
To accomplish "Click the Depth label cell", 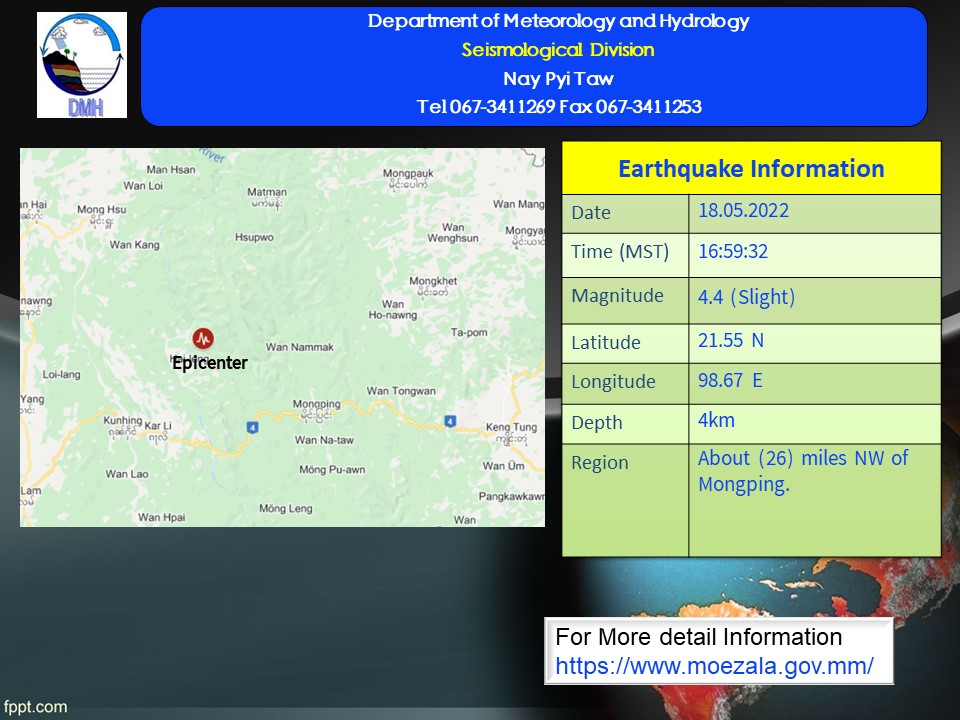I will [625, 424].
